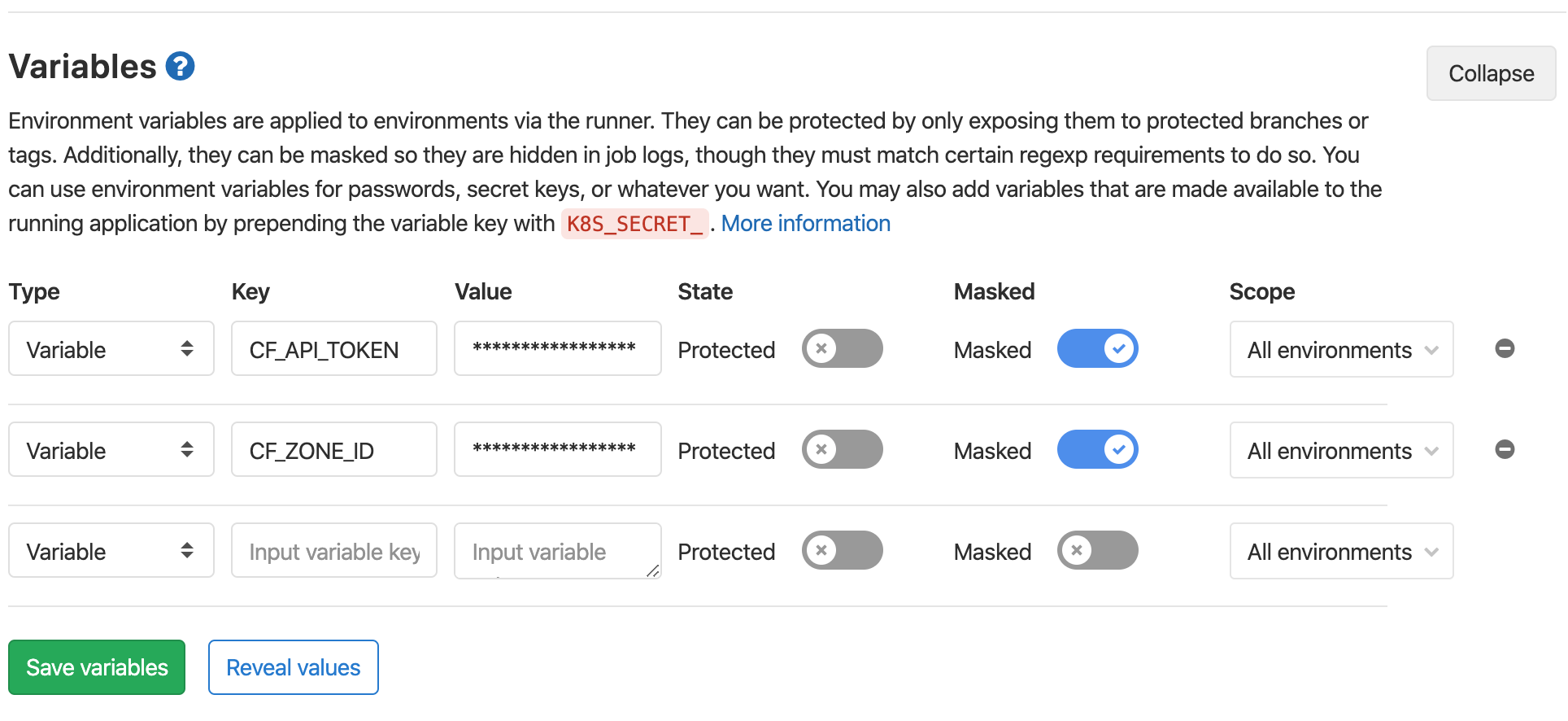Click the Save variables button
Image resolution: width=1568 pixels, height=721 pixels.
click(96, 667)
